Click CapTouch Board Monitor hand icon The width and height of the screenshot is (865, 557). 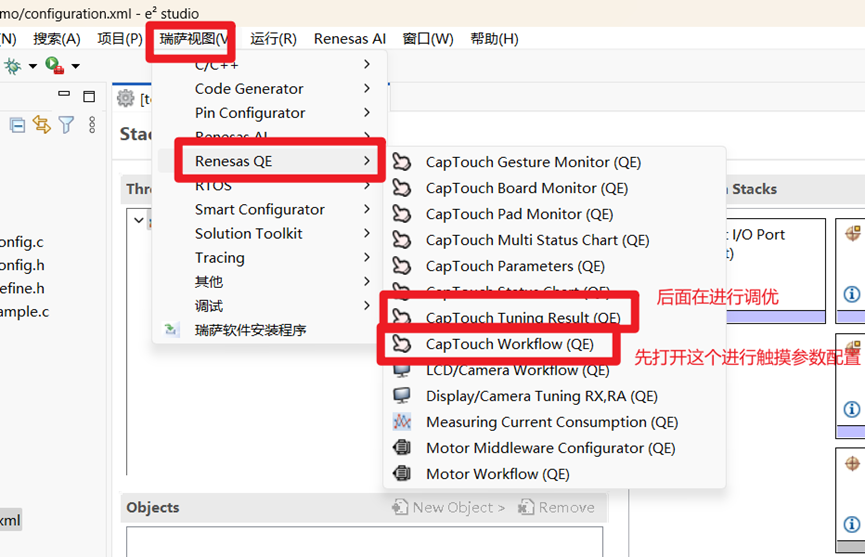(402, 188)
